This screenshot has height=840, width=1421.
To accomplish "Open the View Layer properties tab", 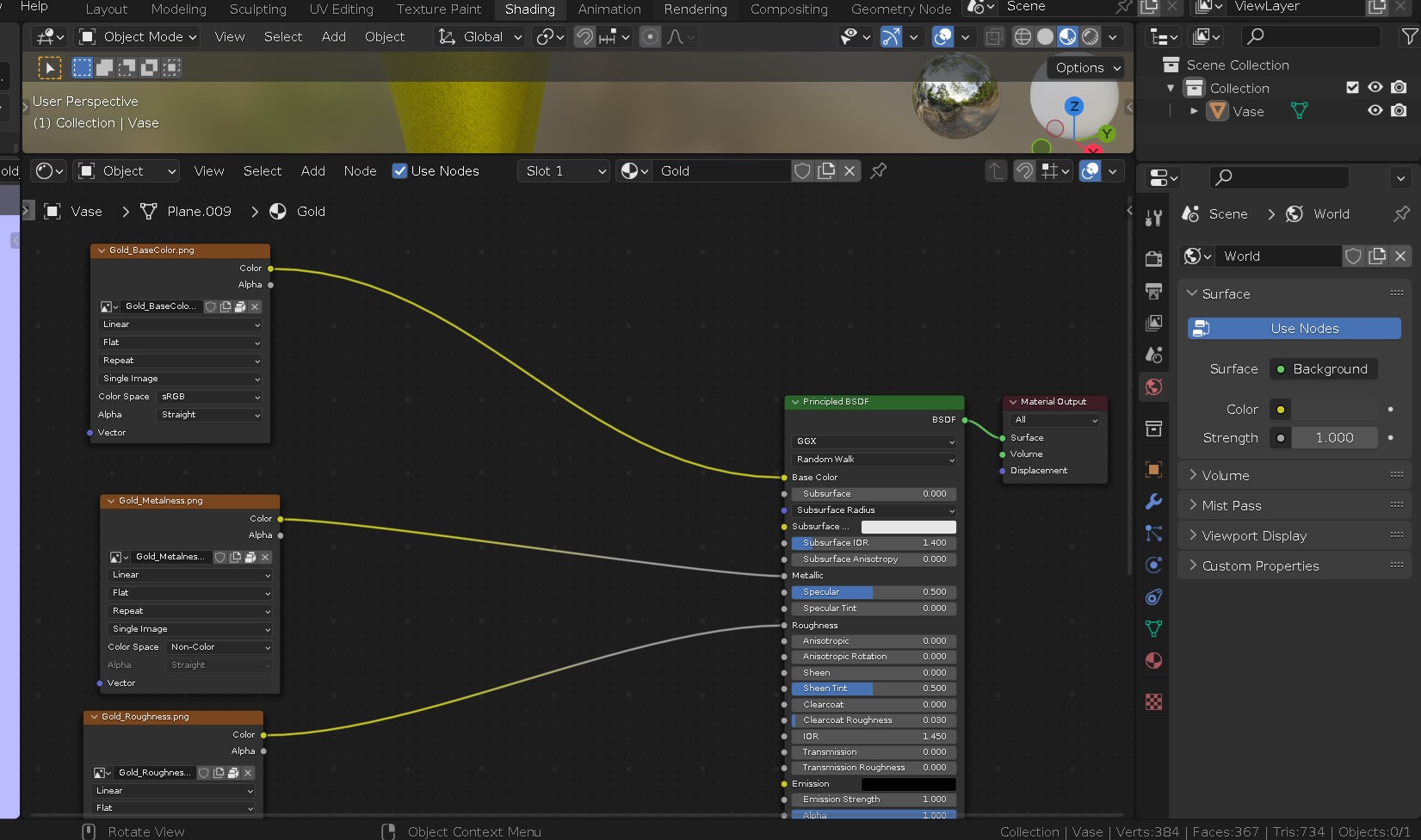I will [1154, 323].
